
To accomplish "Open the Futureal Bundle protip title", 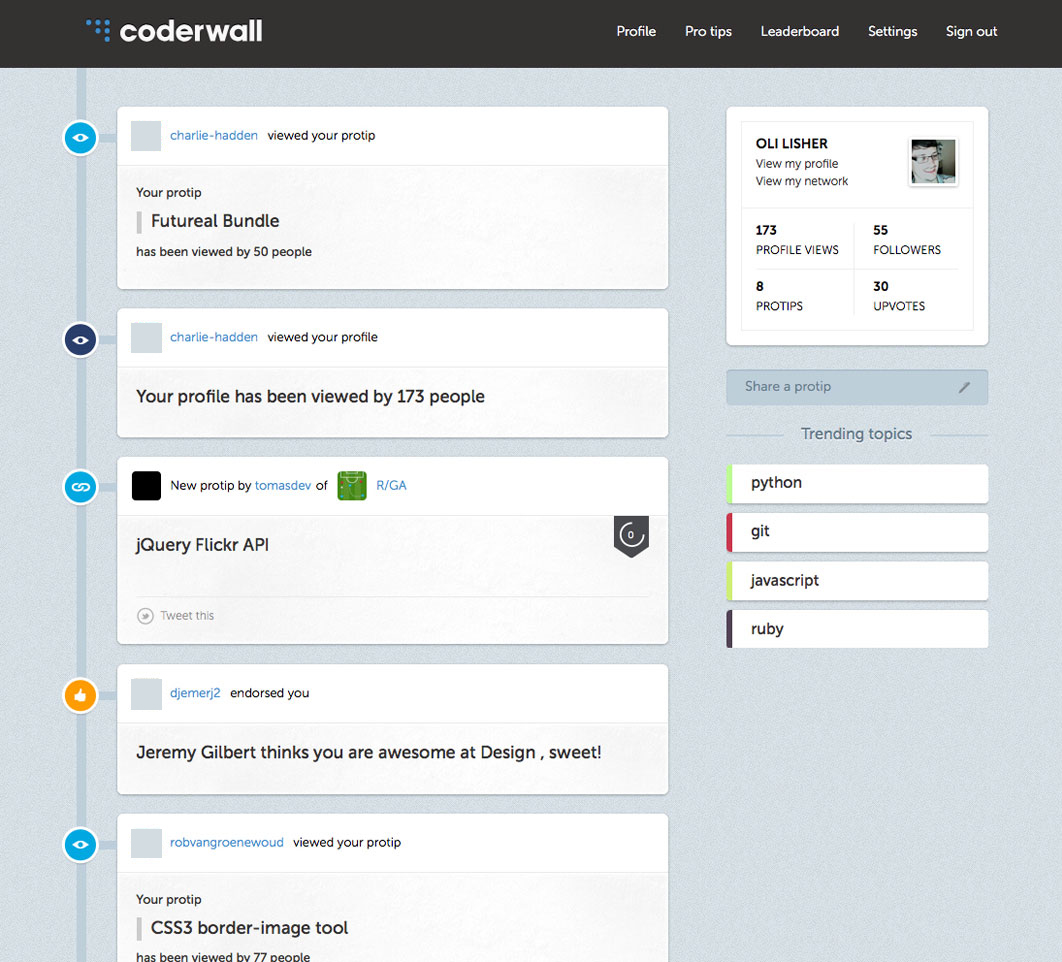I will (x=215, y=221).
